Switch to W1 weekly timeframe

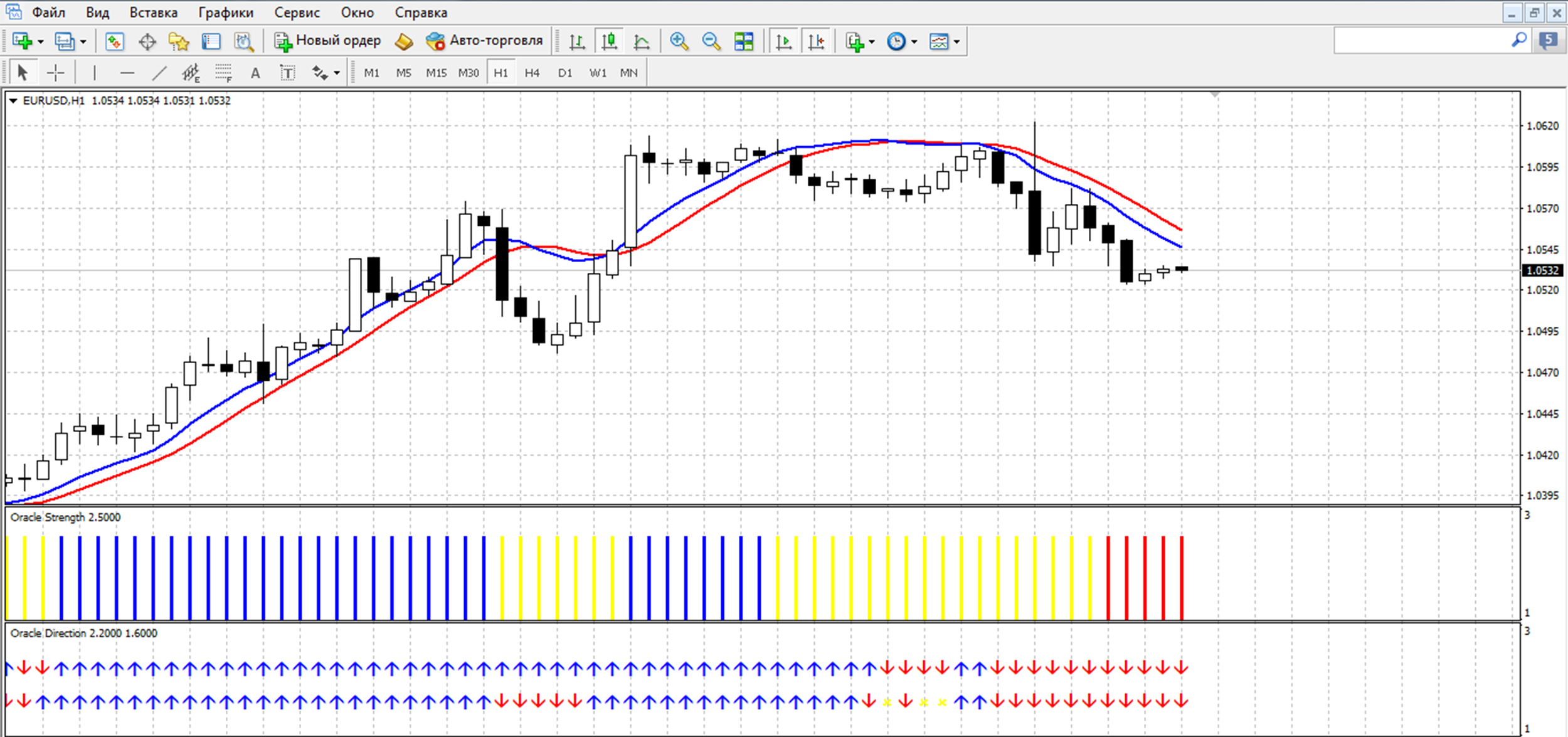(x=598, y=73)
